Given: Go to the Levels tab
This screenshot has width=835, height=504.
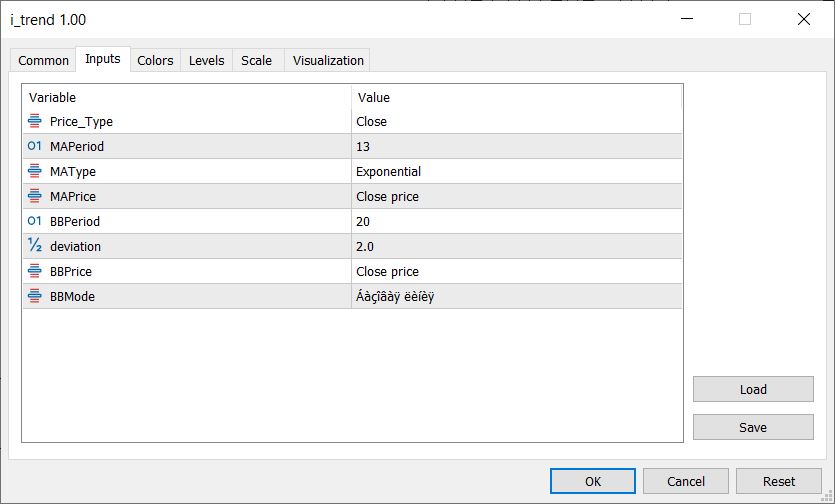Looking at the screenshot, I should point(207,61).
